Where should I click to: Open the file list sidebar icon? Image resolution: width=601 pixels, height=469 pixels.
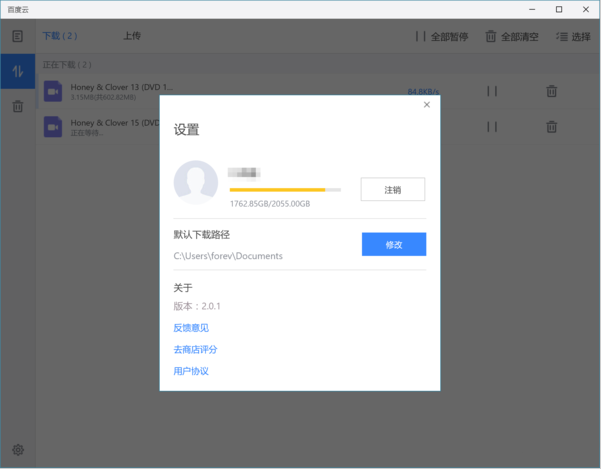[x=18, y=36]
